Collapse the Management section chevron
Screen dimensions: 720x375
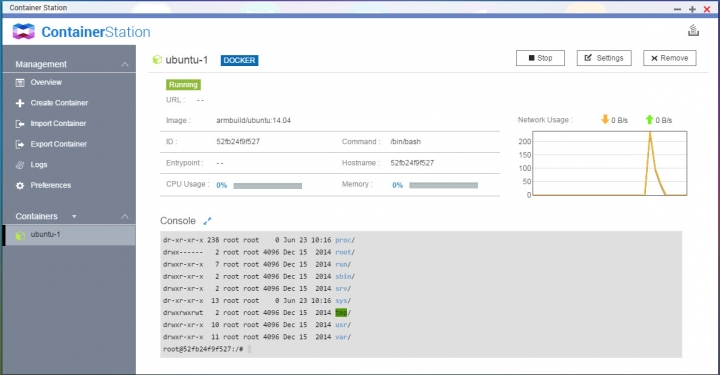124,64
